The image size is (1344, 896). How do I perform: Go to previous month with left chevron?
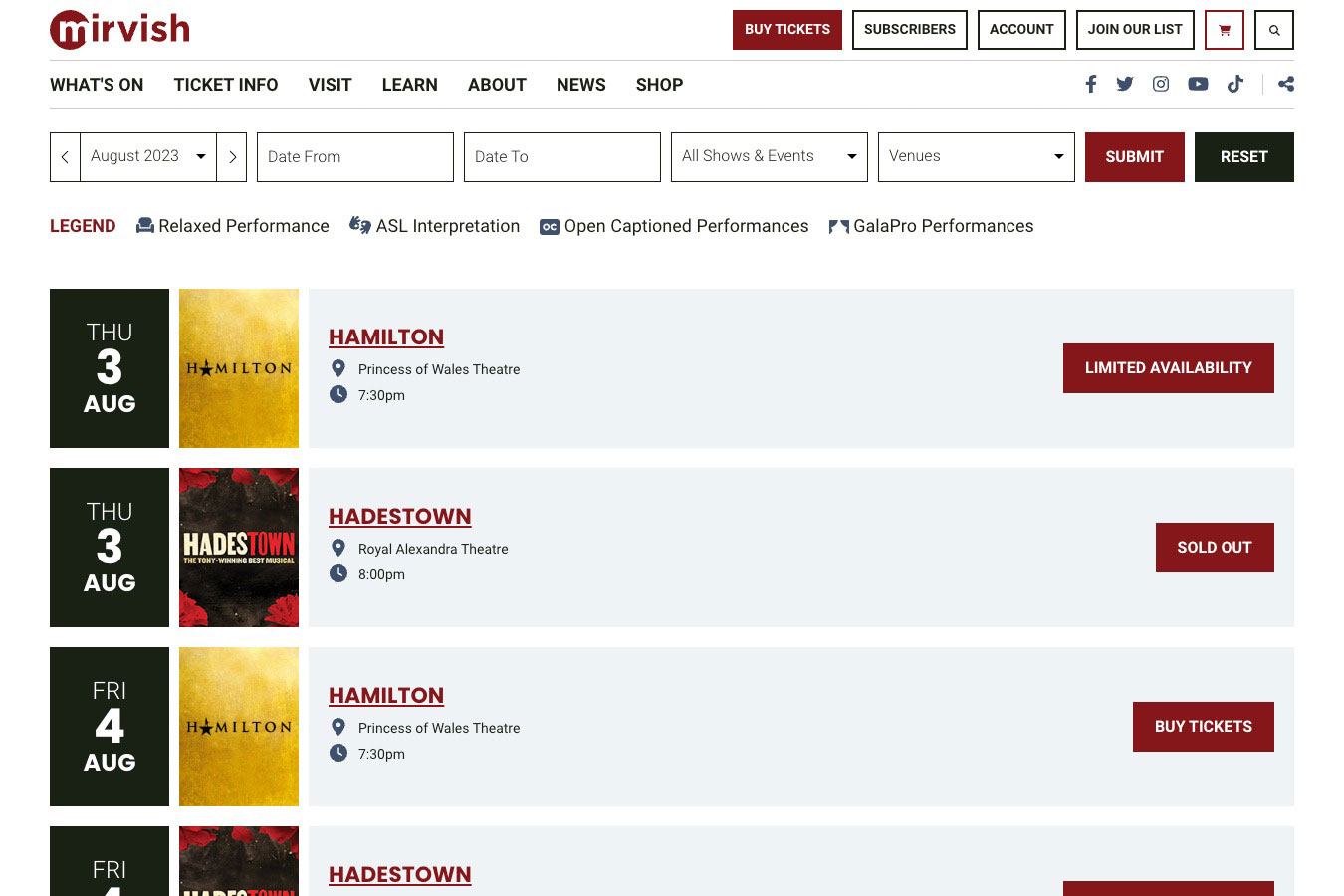pos(65,157)
